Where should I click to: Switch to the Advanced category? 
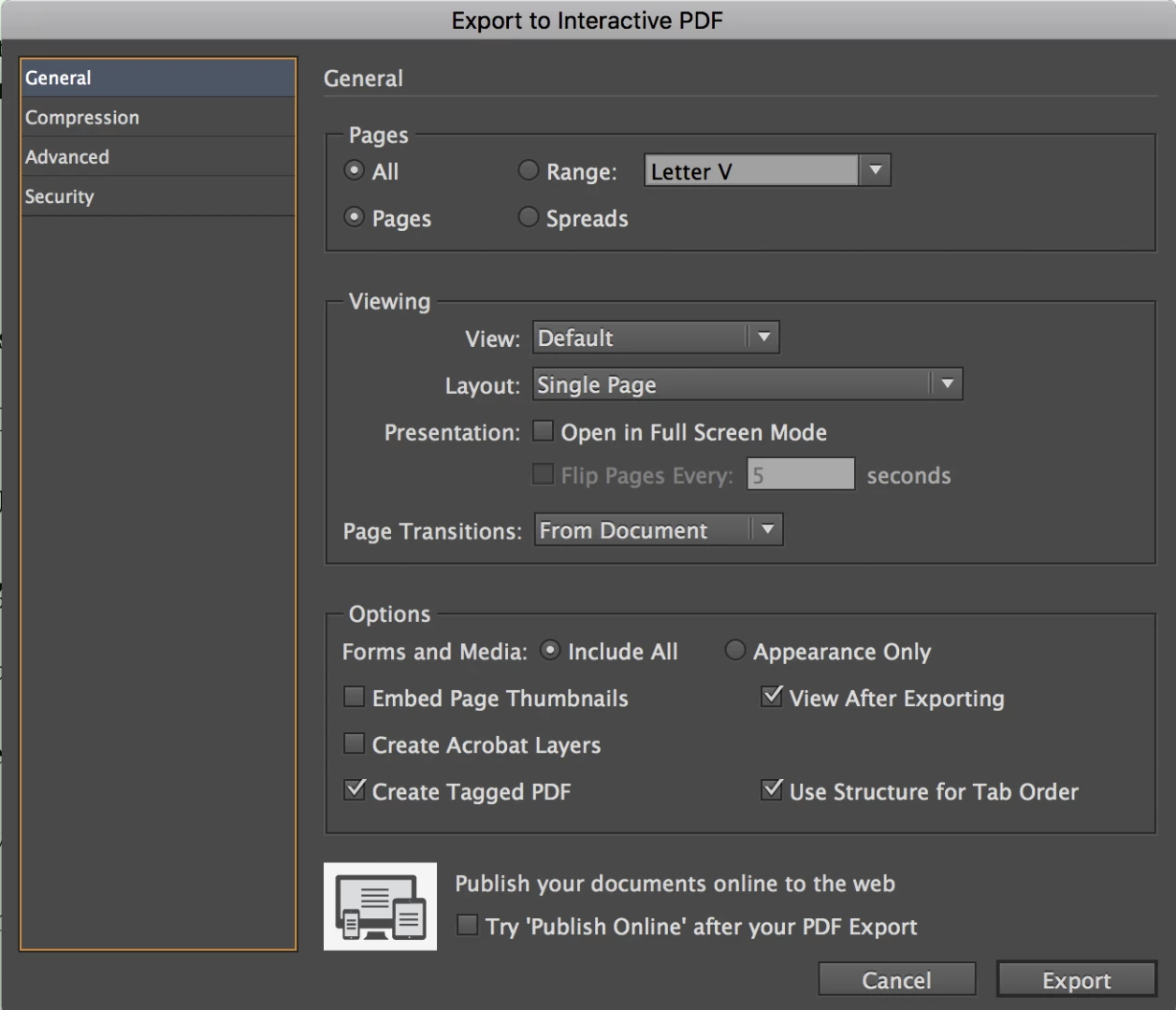point(158,157)
